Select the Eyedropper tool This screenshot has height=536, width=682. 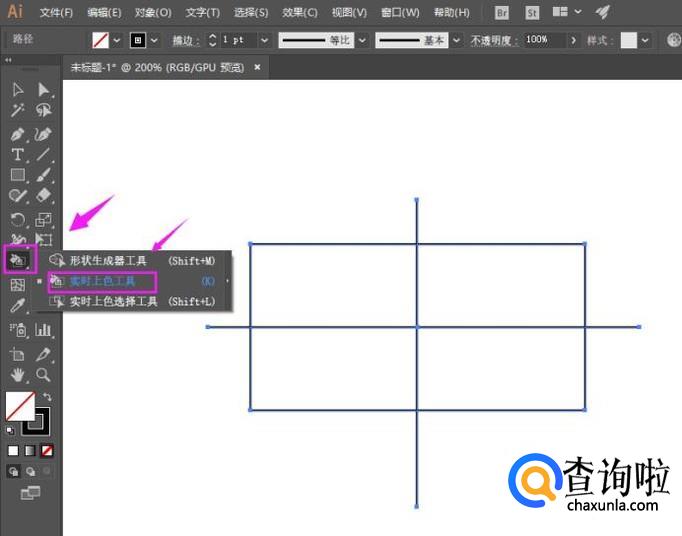tap(17, 306)
